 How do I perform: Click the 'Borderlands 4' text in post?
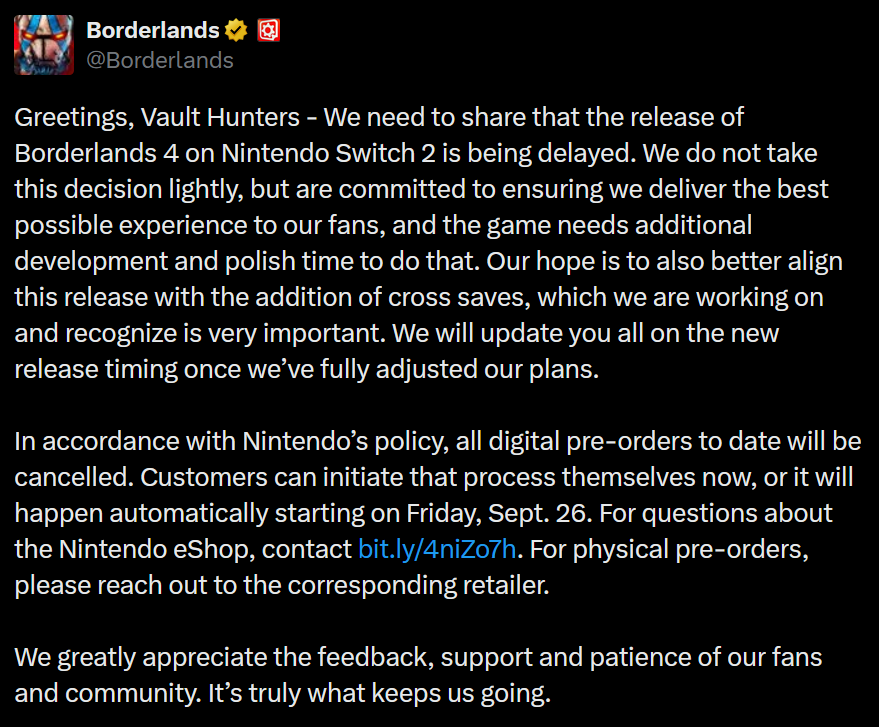[x=96, y=154]
